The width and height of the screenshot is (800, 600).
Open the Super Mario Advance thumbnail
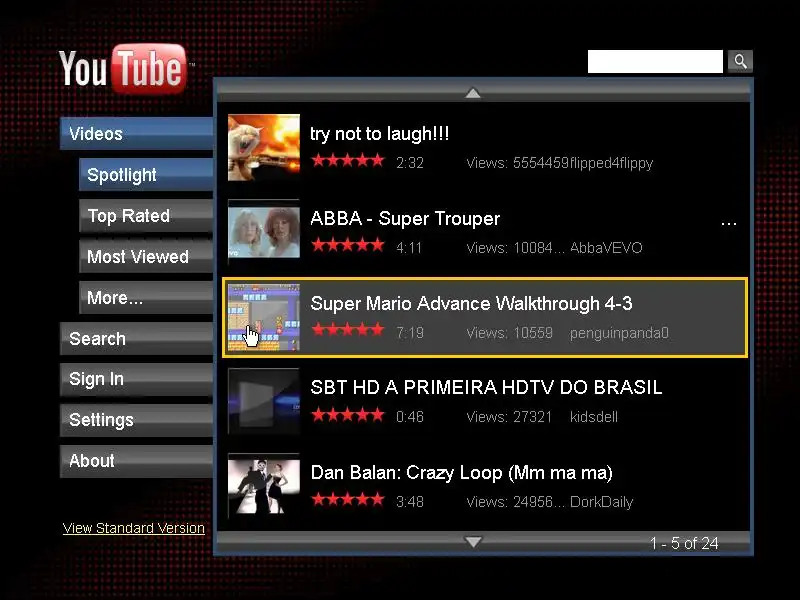pyautogui.click(x=264, y=317)
